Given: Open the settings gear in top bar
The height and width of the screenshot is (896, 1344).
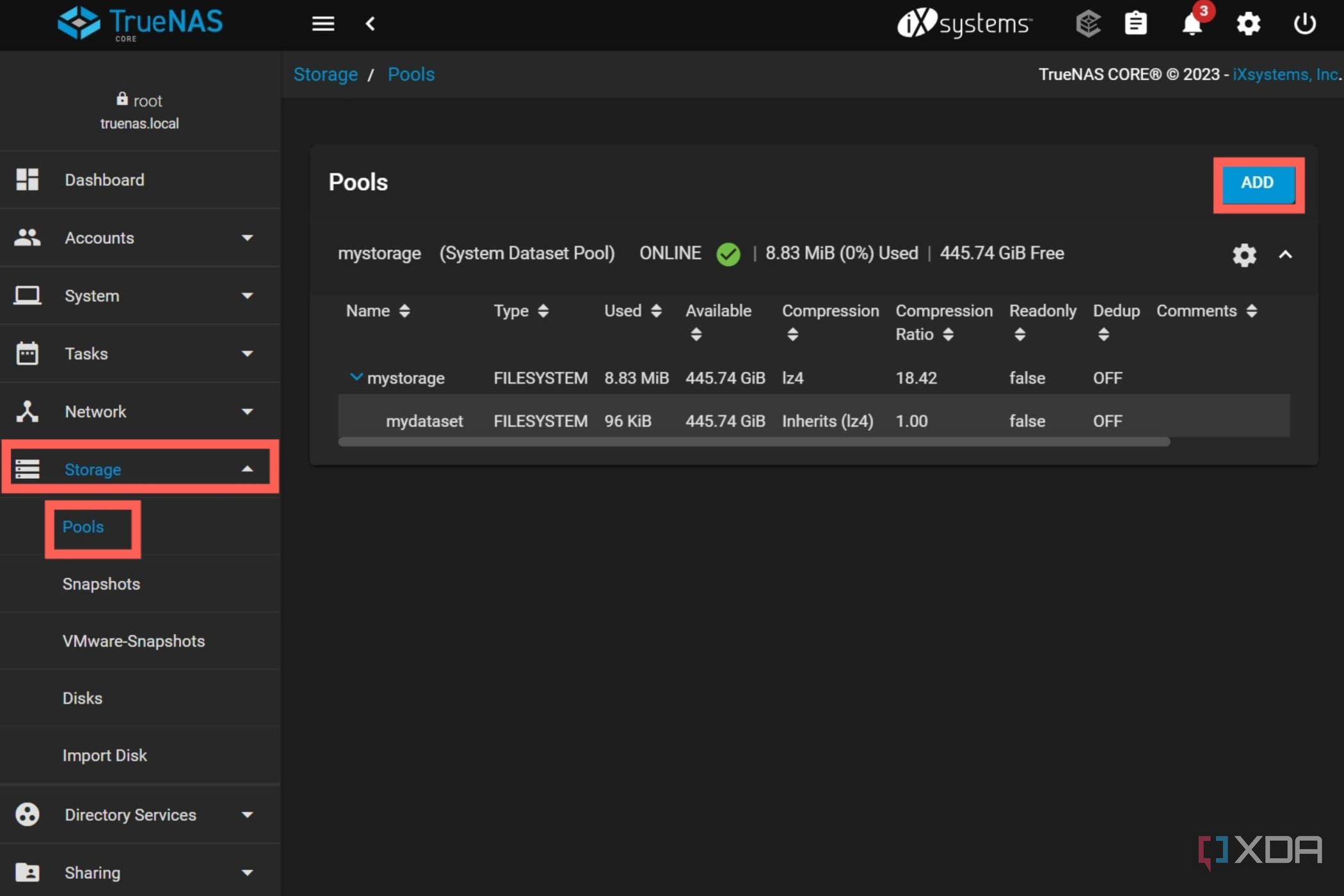Looking at the screenshot, I should coord(1248,24).
